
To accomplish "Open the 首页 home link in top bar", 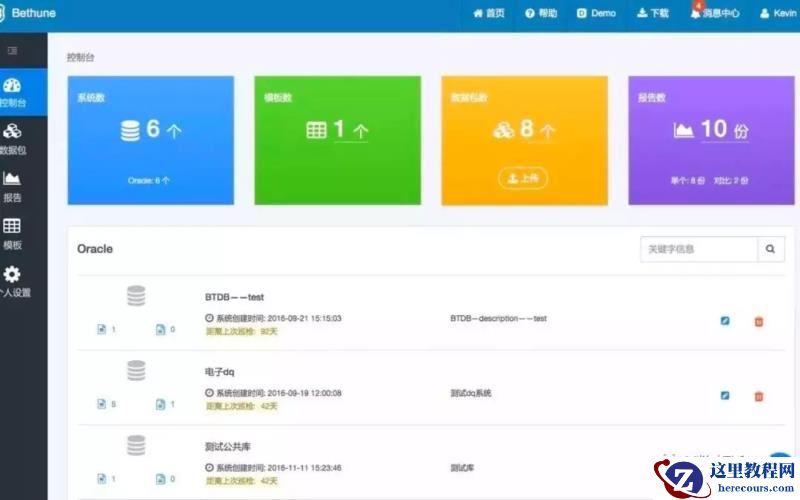I will point(489,13).
